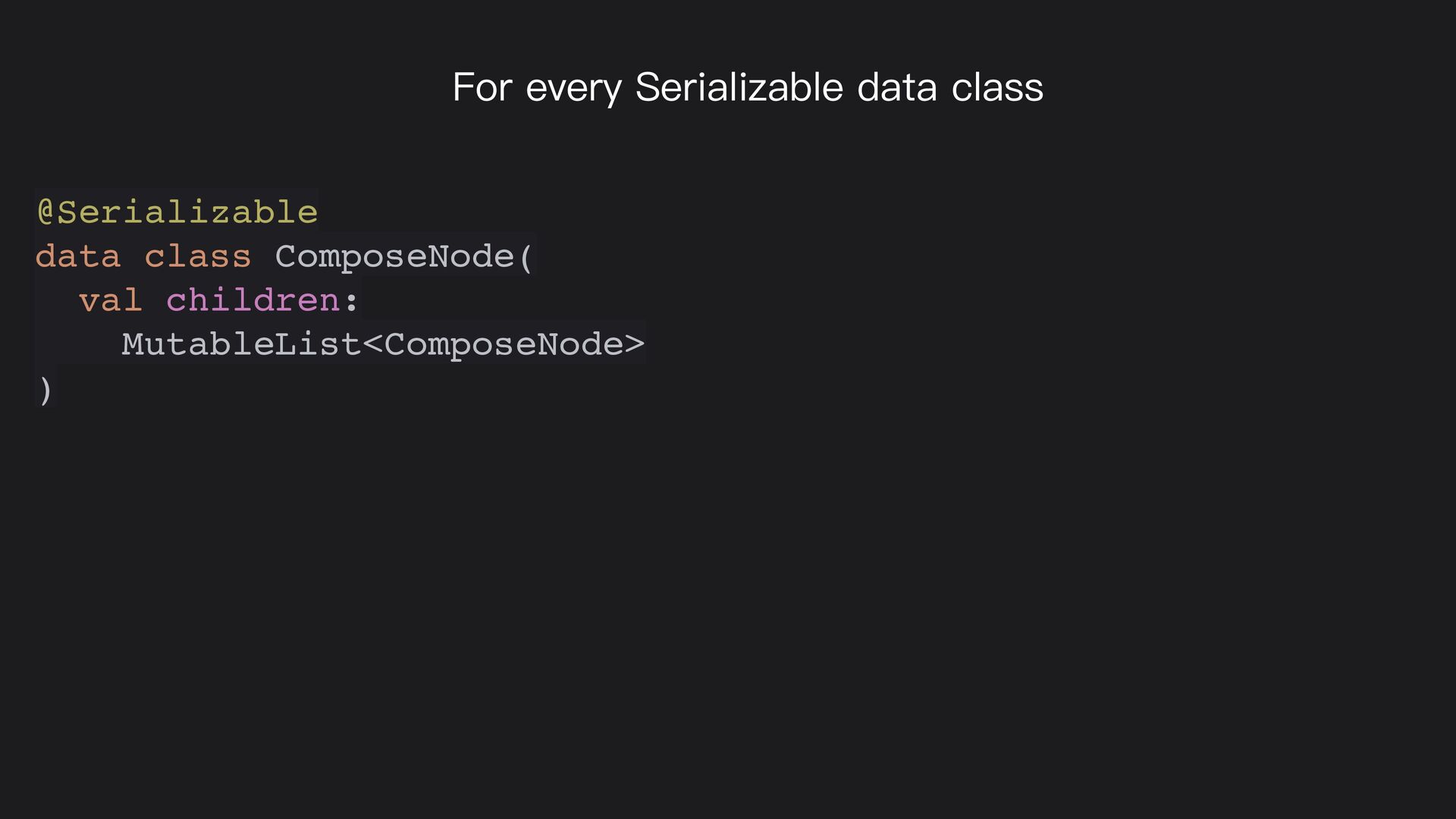Click the closing parenthesis on the last line
This screenshot has height=819, width=1456.
tap(45, 390)
